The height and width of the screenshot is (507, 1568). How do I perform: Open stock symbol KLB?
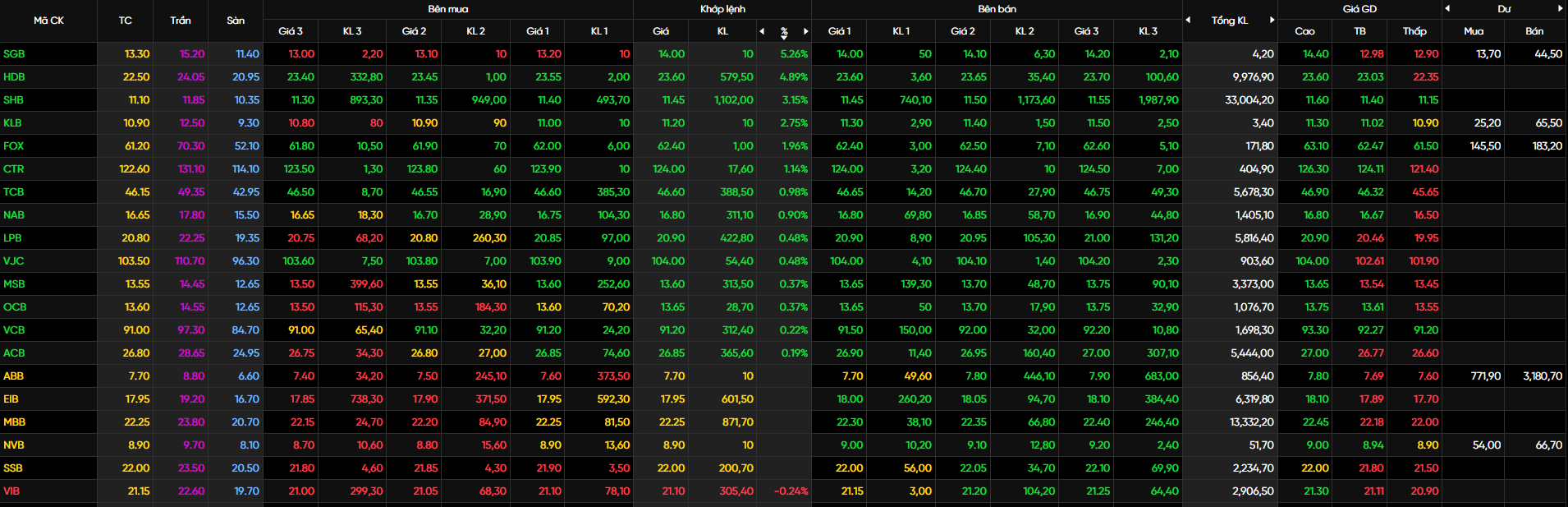[12, 123]
